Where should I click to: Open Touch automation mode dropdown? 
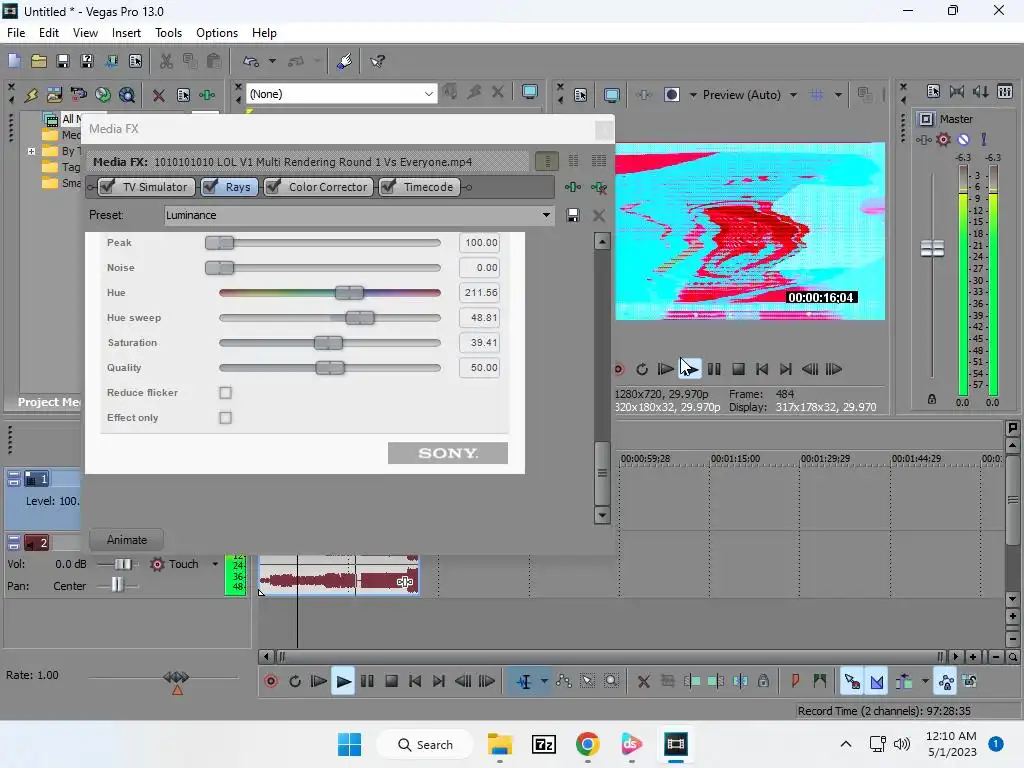(x=215, y=564)
